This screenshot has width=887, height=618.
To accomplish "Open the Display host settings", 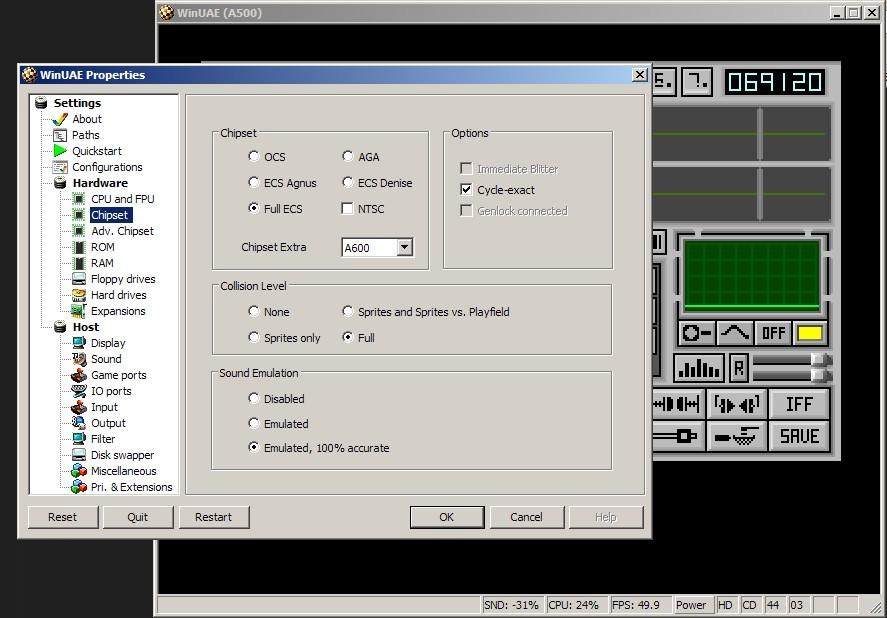I will (108, 343).
